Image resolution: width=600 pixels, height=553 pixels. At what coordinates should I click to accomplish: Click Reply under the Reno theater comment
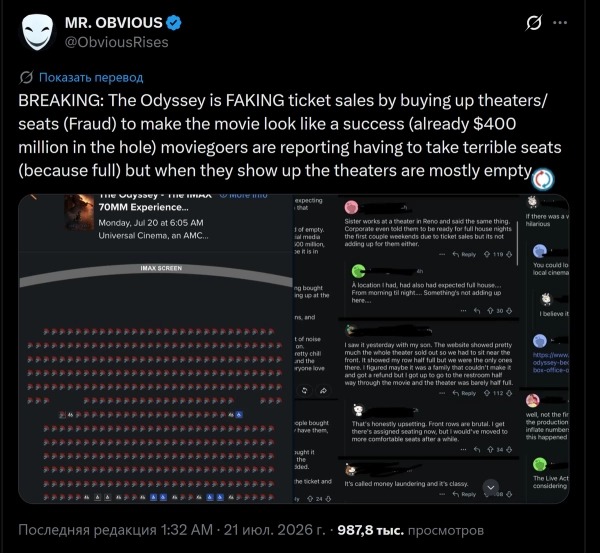pyautogui.click(x=464, y=254)
